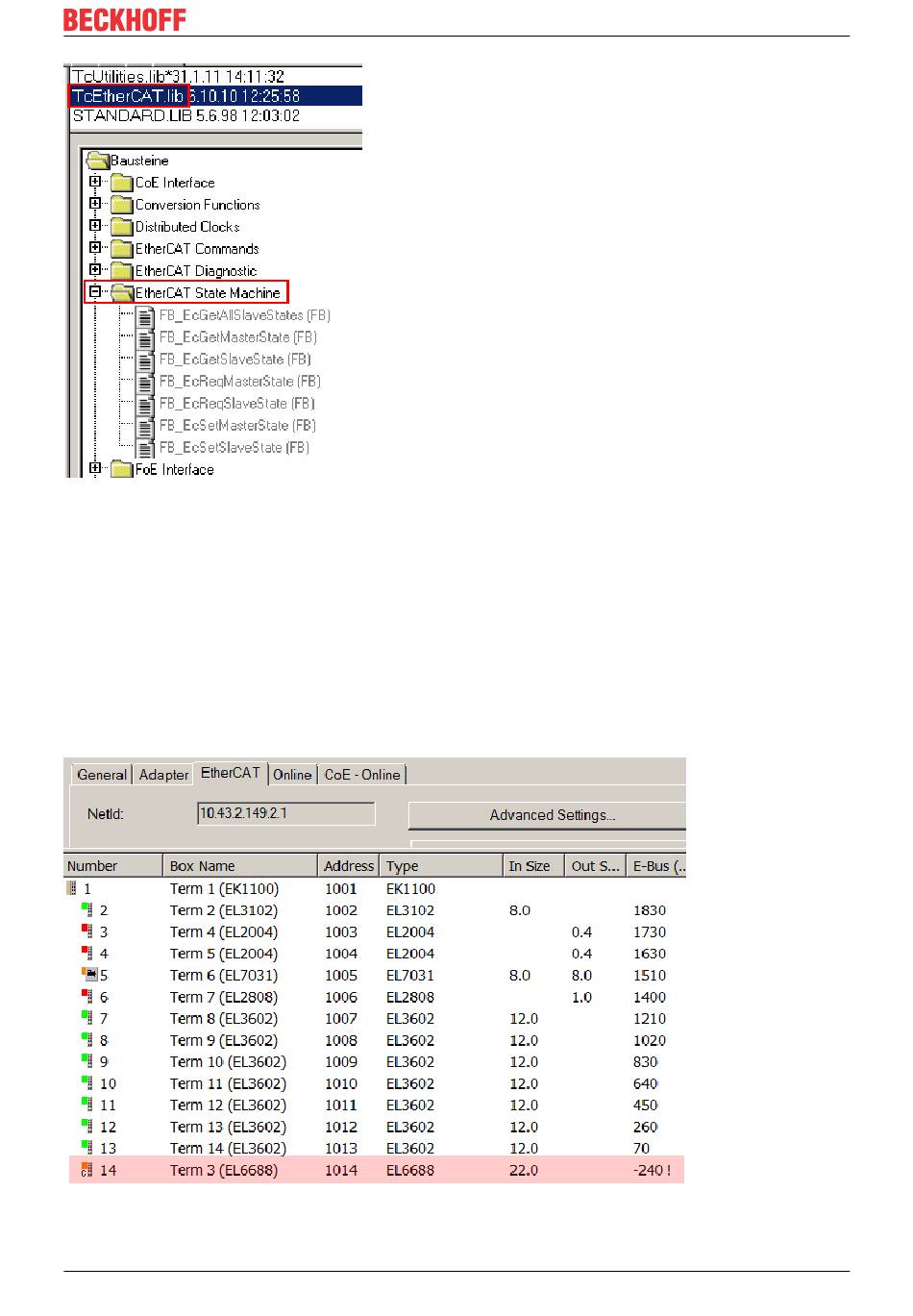913x1316 pixels.
Task: Switch to the Adapter tab
Action: (x=163, y=775)
